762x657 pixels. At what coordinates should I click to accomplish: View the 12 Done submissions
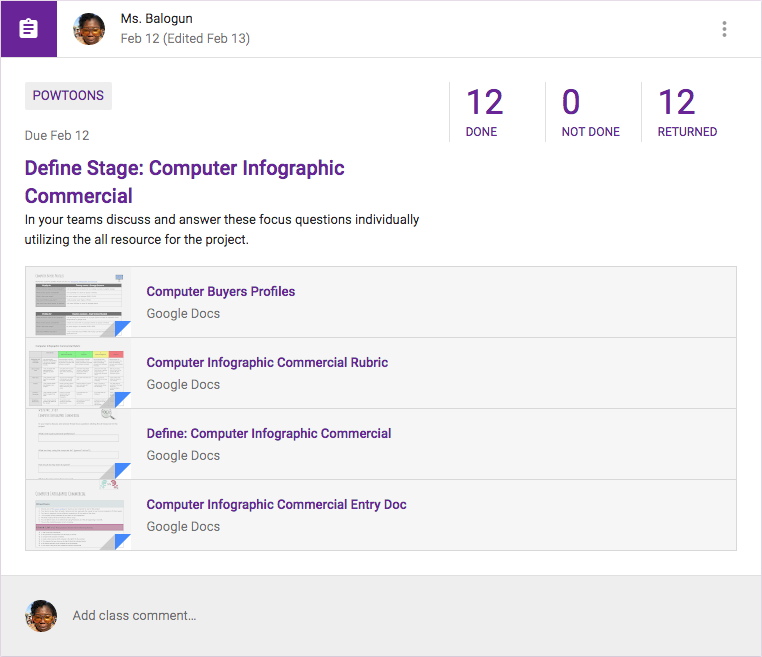pyautogui.click(x=484, y=111)
